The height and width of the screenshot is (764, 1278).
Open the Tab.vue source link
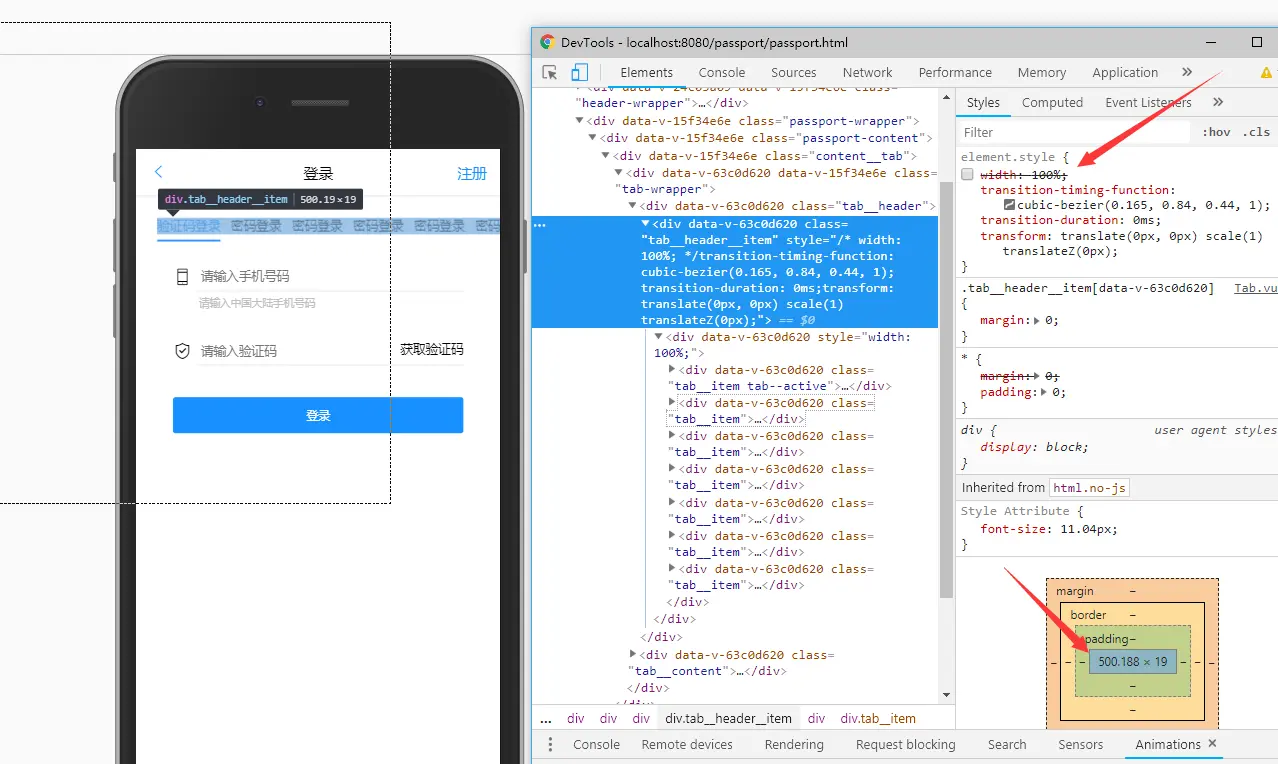click(1255, 288)
